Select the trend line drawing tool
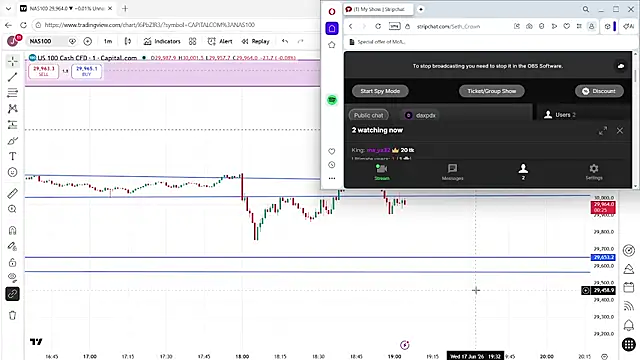 [x=13, y=77]
